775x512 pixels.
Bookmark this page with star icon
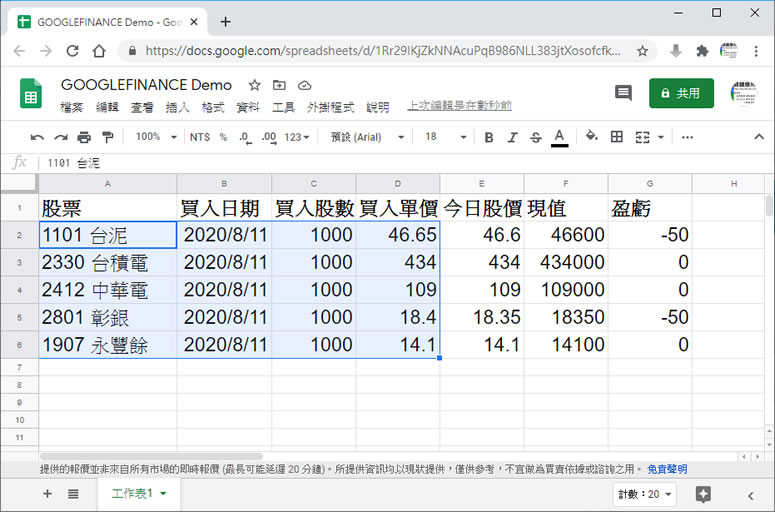pos(642,50)
